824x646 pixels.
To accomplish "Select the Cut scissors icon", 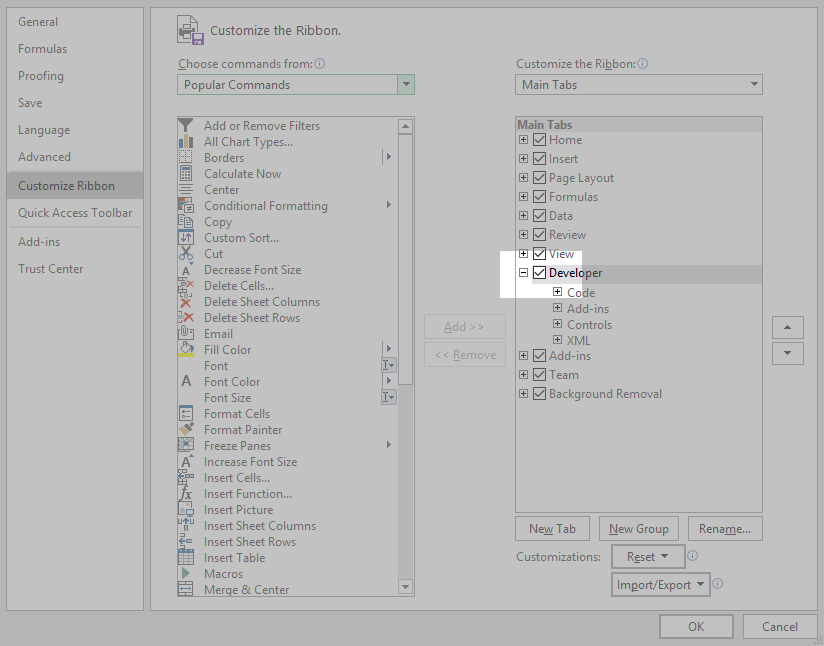I will coord(186,254).
